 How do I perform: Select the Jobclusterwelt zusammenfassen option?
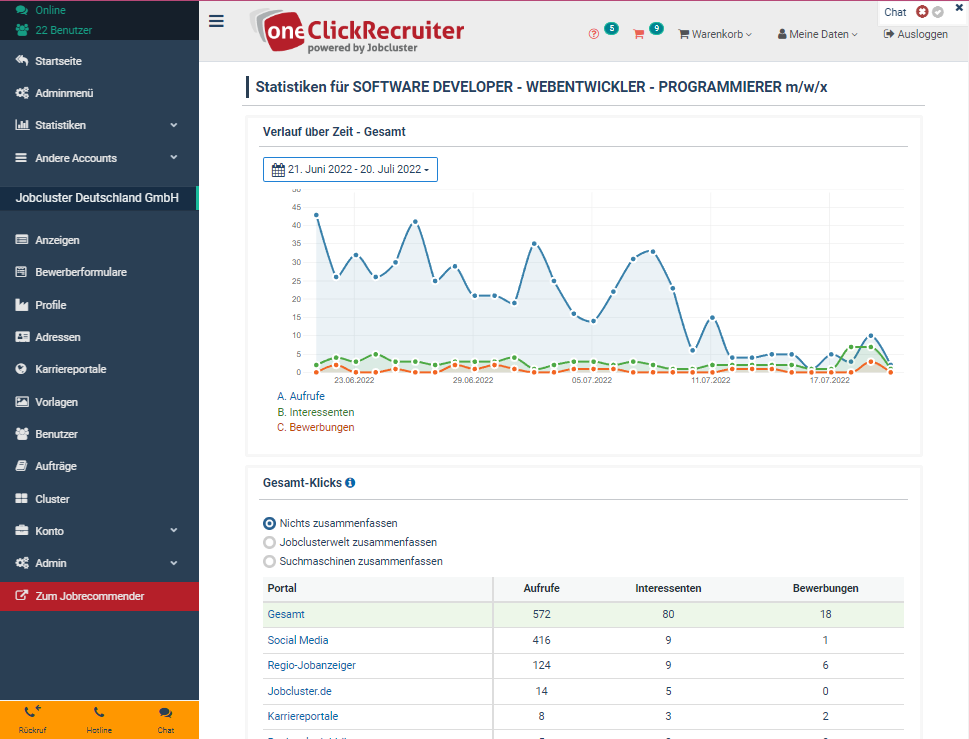click(x=268, y=541)
